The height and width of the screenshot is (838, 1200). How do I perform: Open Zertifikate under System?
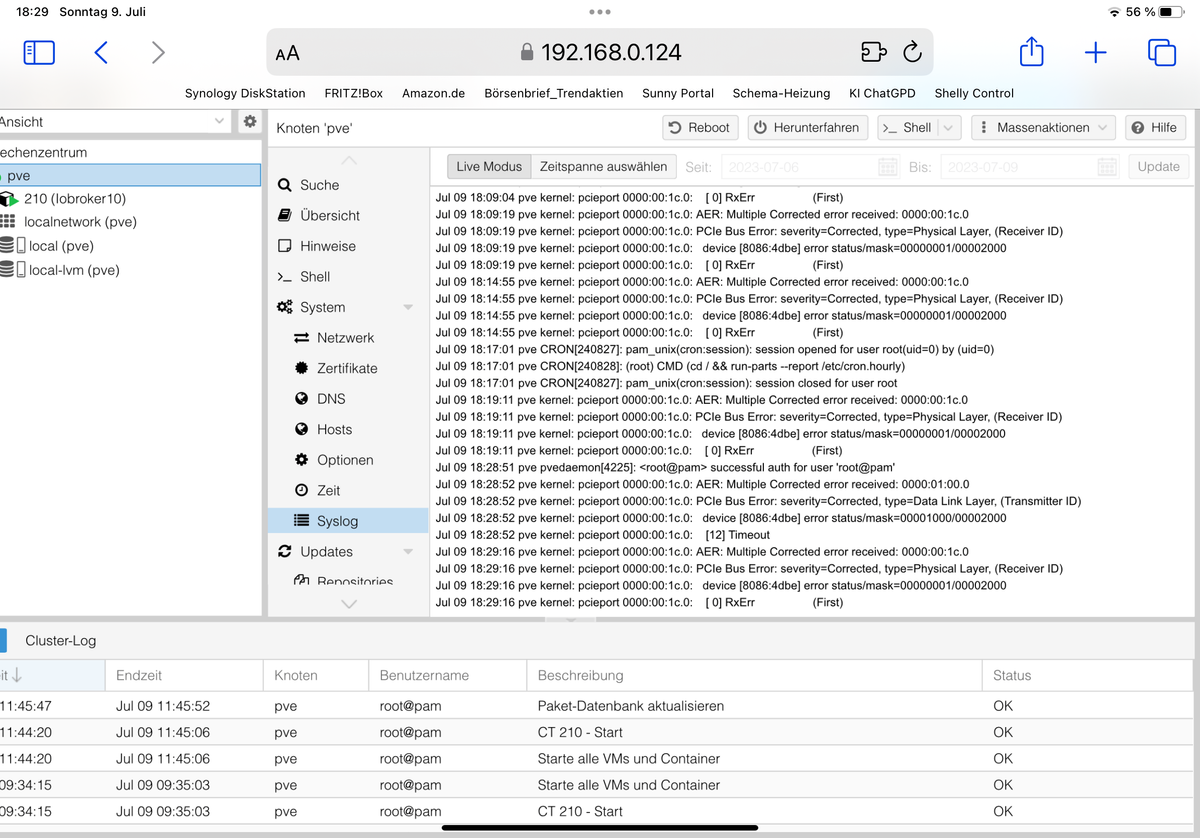[348, 368]
